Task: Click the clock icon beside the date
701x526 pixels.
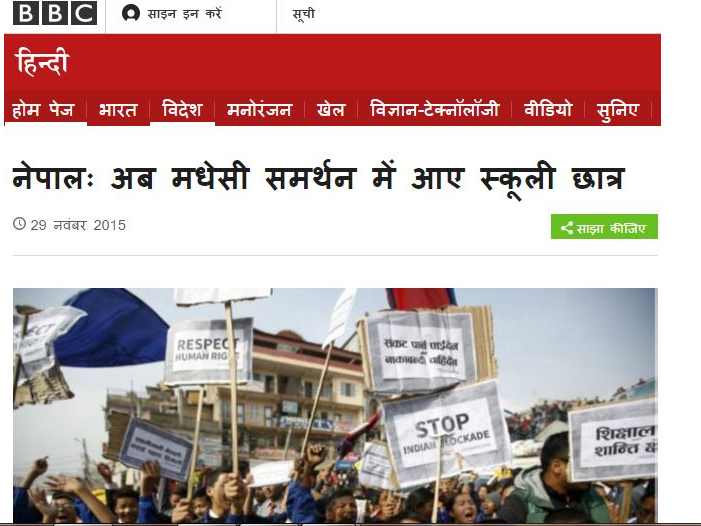Action: click(x=19, y=223)
